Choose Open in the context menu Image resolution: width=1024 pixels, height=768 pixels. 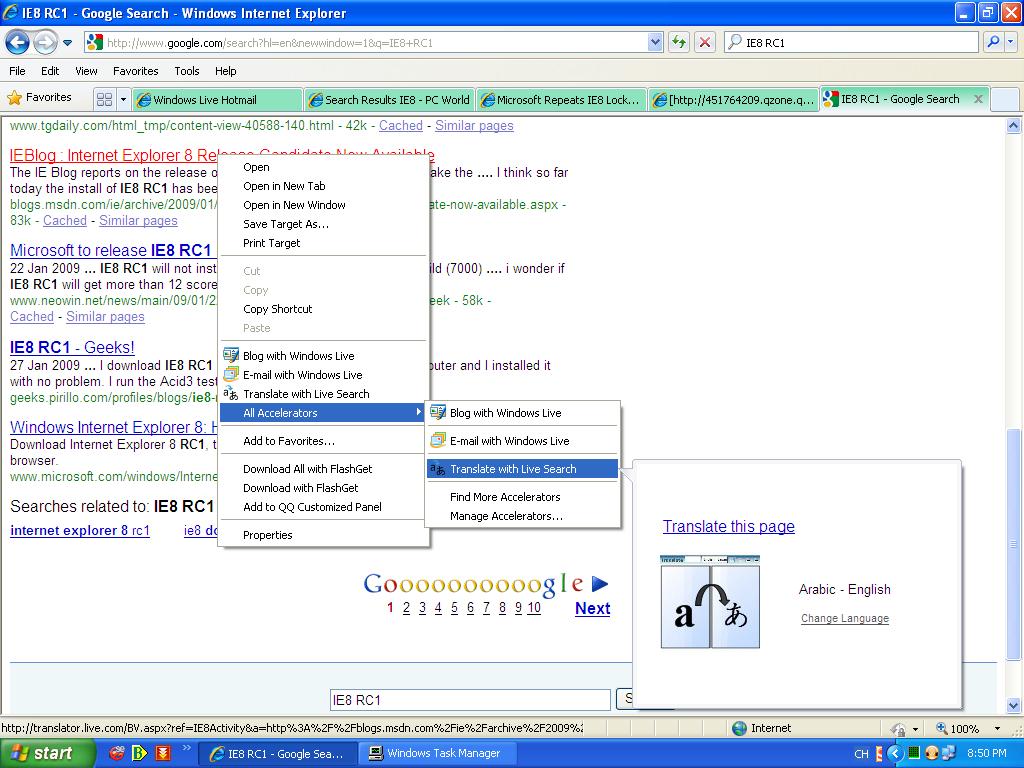(x=324, y=167)
